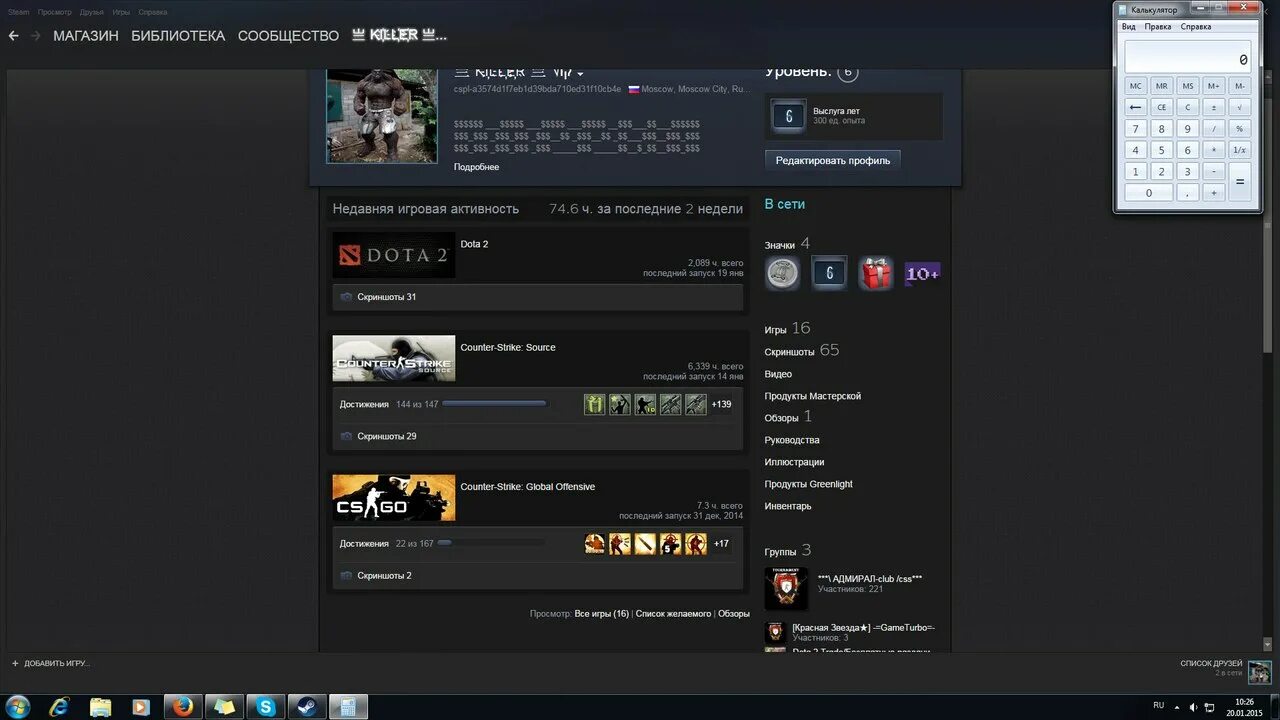Image resolution: width=1280 pixels, height=720 pixels.
Task: Click the Список желаемого link
Action: pyautogui.click(x=673, y=613)
